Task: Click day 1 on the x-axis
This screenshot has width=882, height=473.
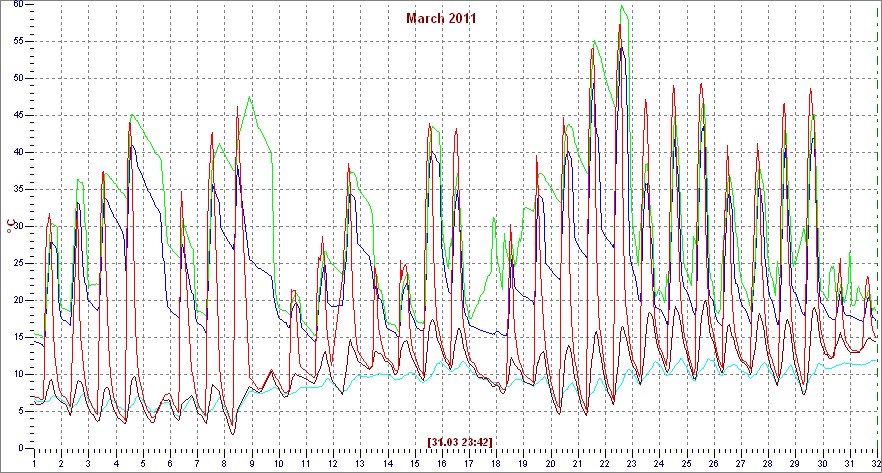Action: [34, 464]
